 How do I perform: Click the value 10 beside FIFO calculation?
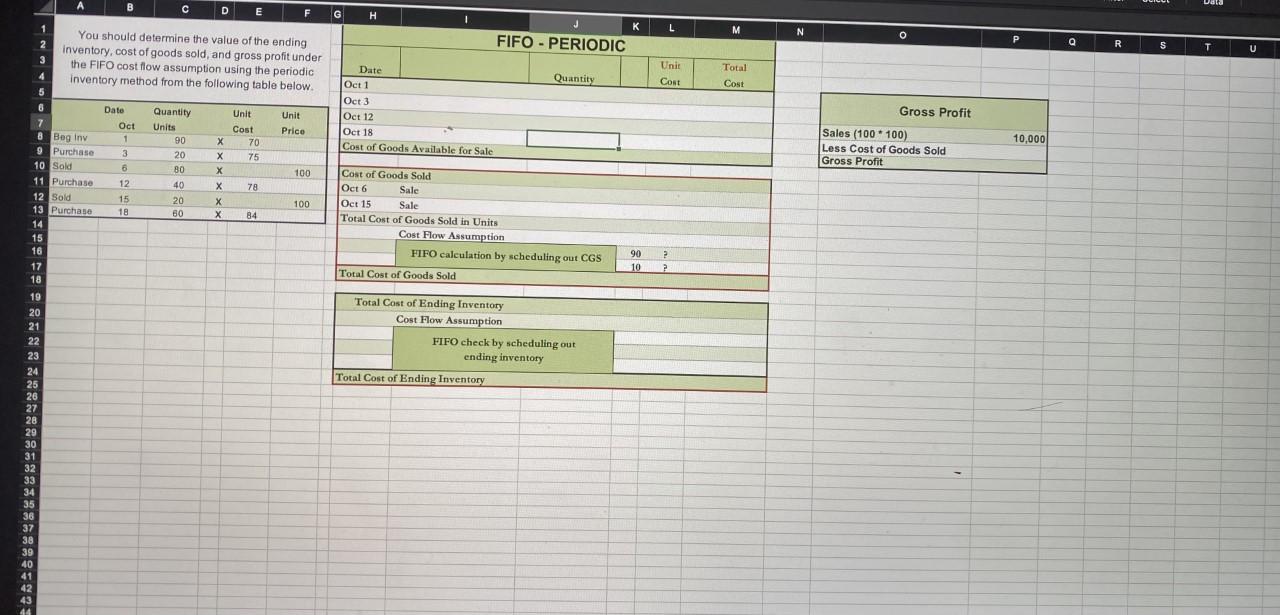click(636, 267)
